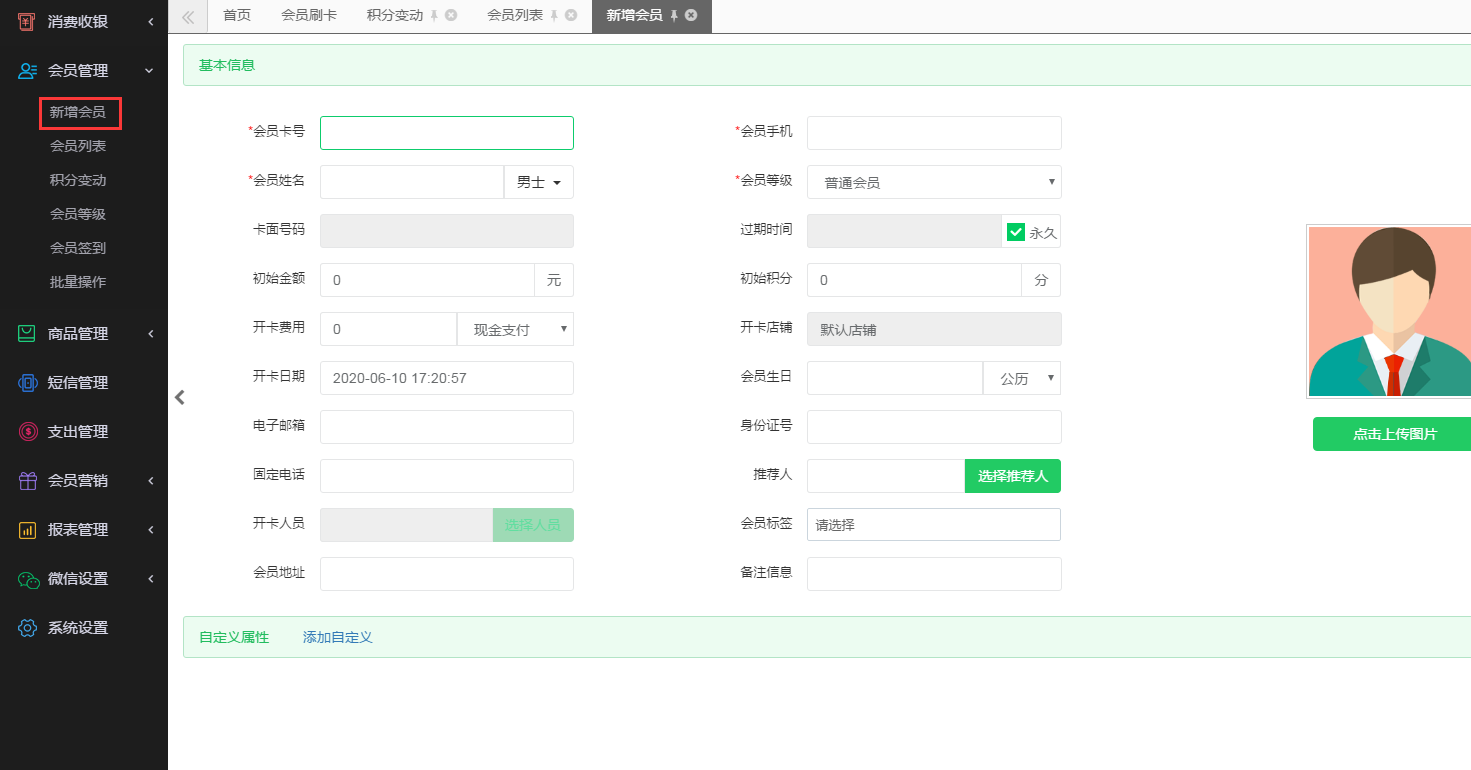The height and width of the screenshot is (770, 1471).
Task: Close the 会员列表 tab
Action: [571, 15]
